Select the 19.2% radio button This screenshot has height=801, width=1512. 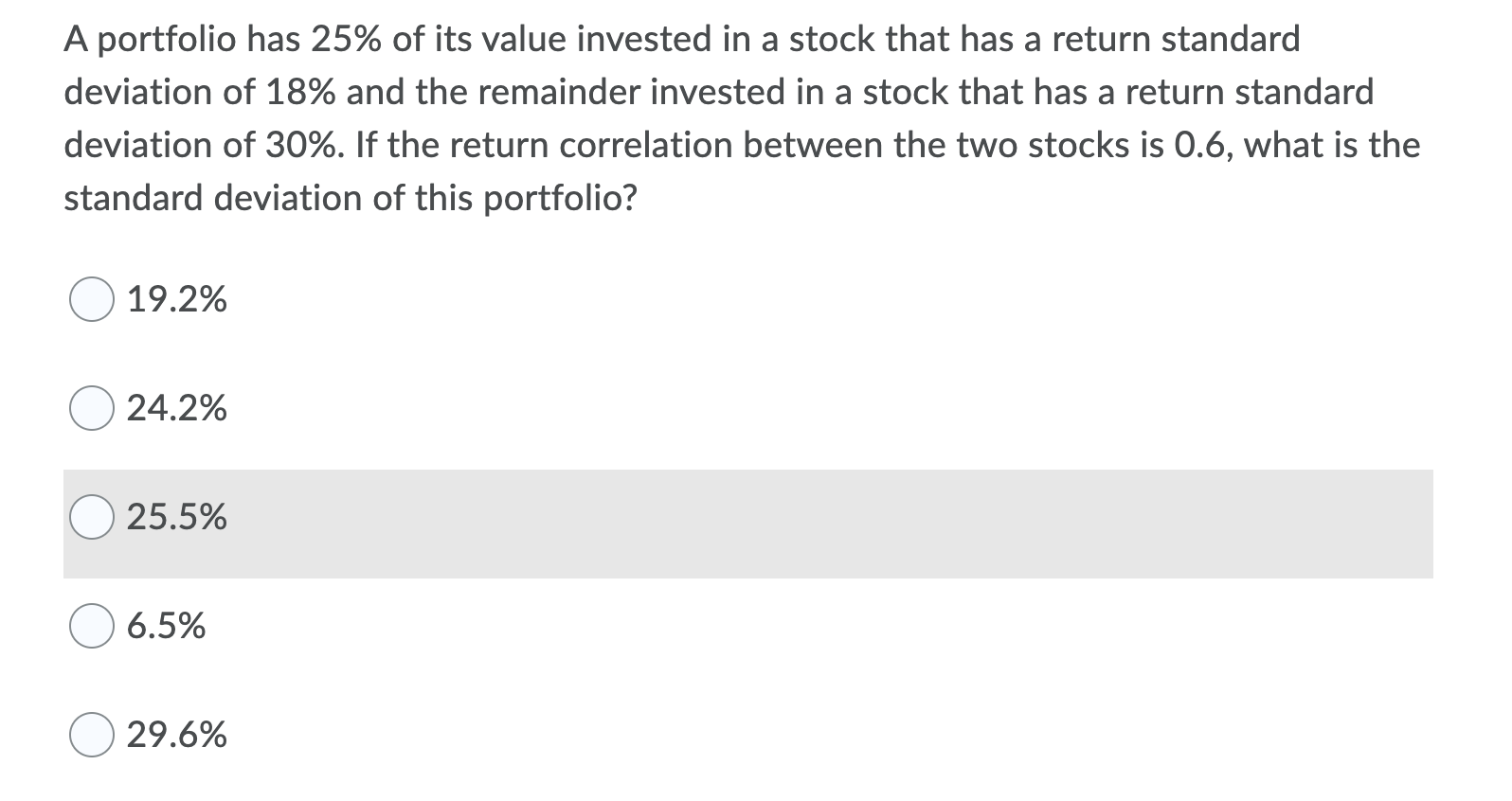point(94,300)
